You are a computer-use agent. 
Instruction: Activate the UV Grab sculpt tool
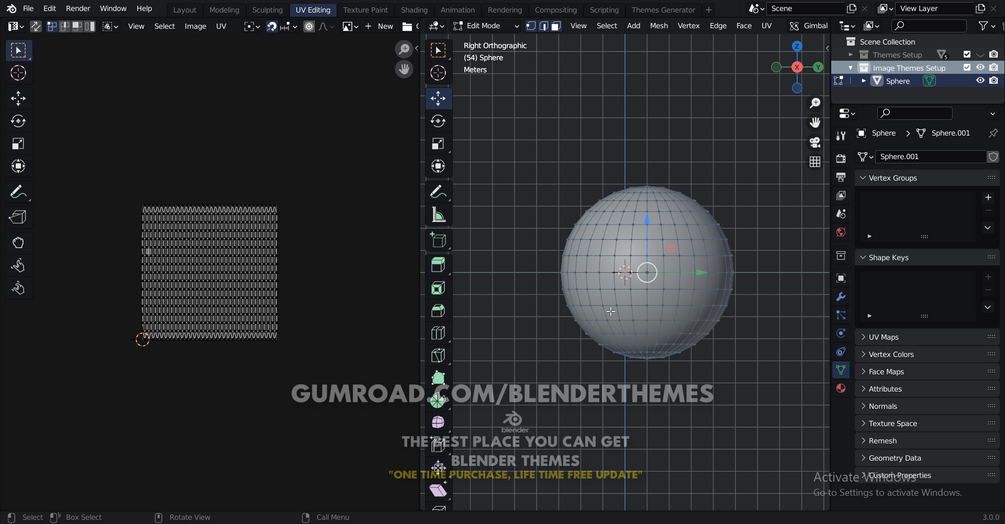pos(18,243)
